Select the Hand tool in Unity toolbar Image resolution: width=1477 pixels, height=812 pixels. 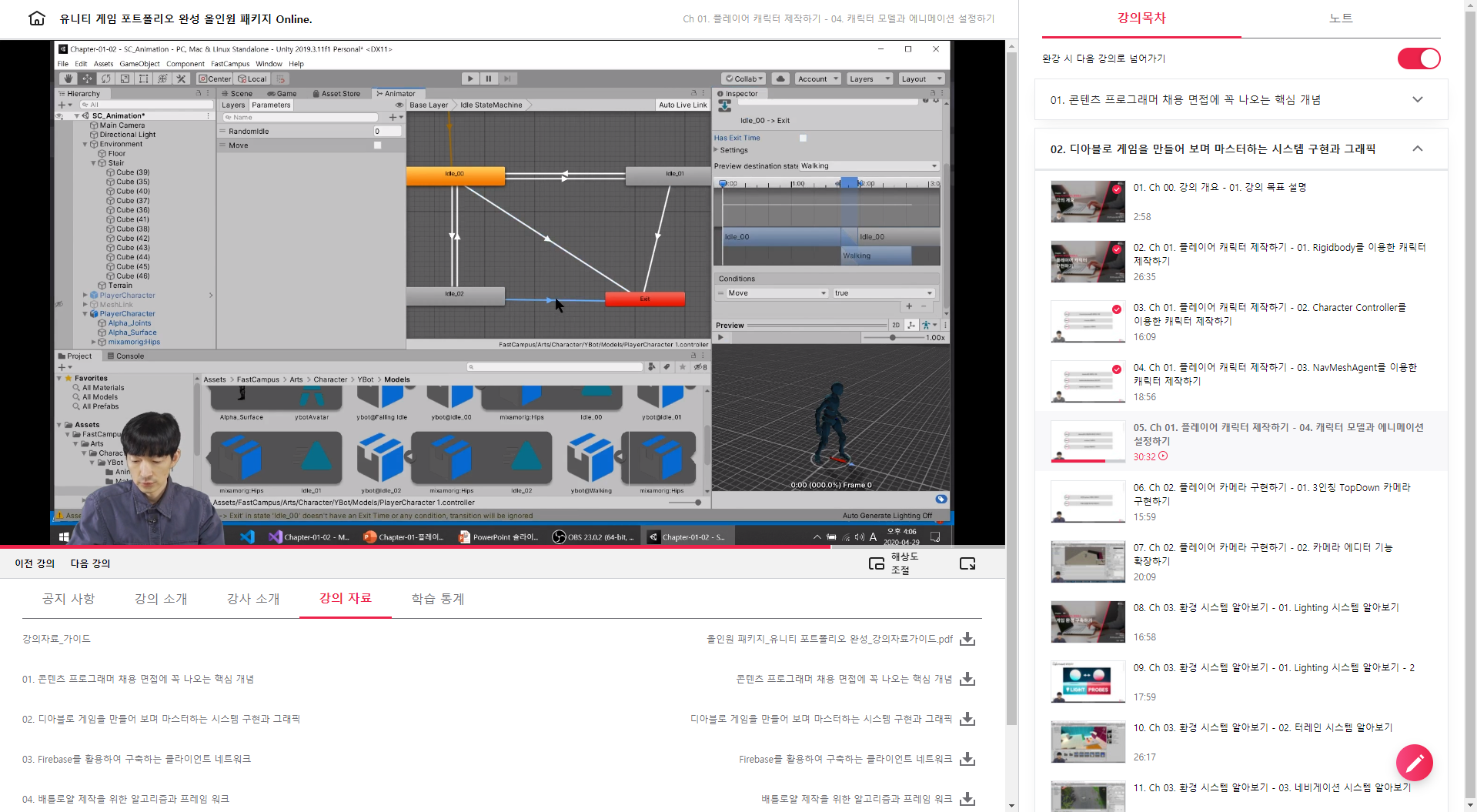click(x=69, y=79)
